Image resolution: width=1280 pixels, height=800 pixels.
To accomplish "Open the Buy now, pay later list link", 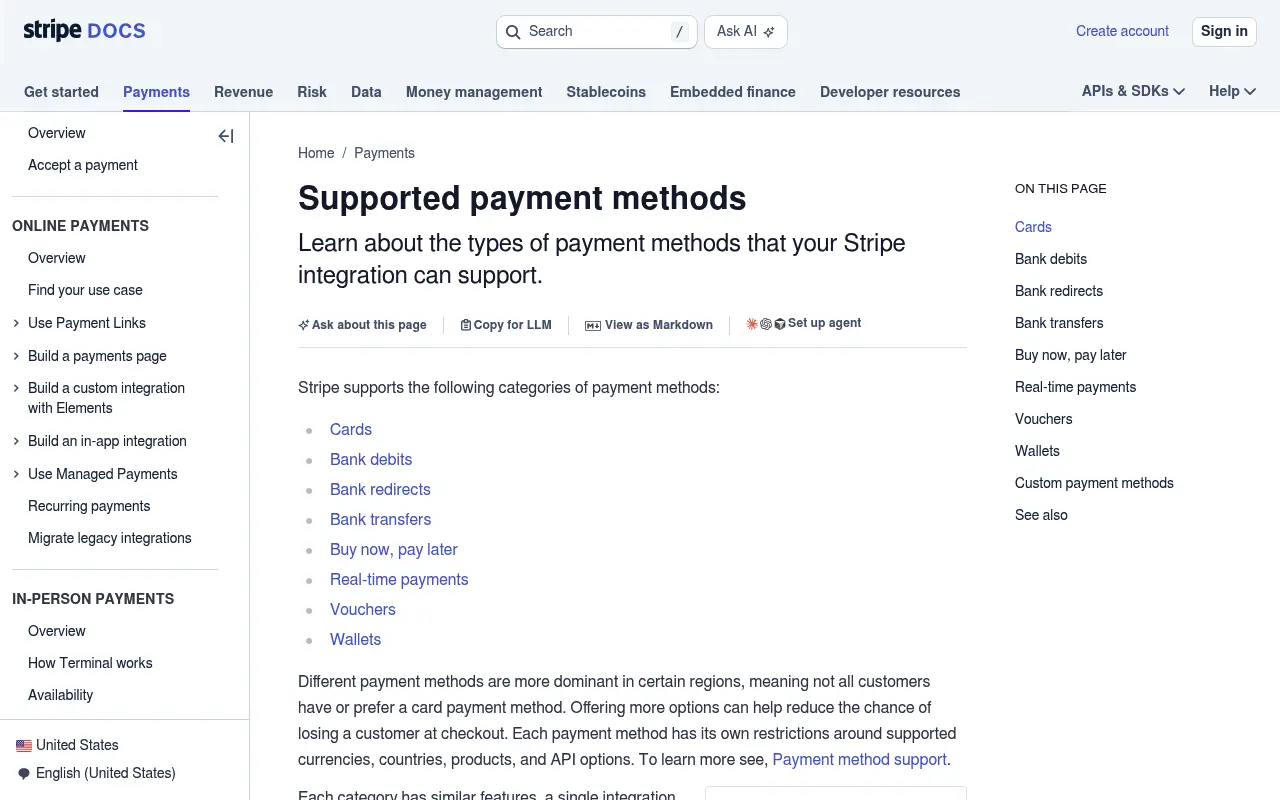I will tap(394, 549).
